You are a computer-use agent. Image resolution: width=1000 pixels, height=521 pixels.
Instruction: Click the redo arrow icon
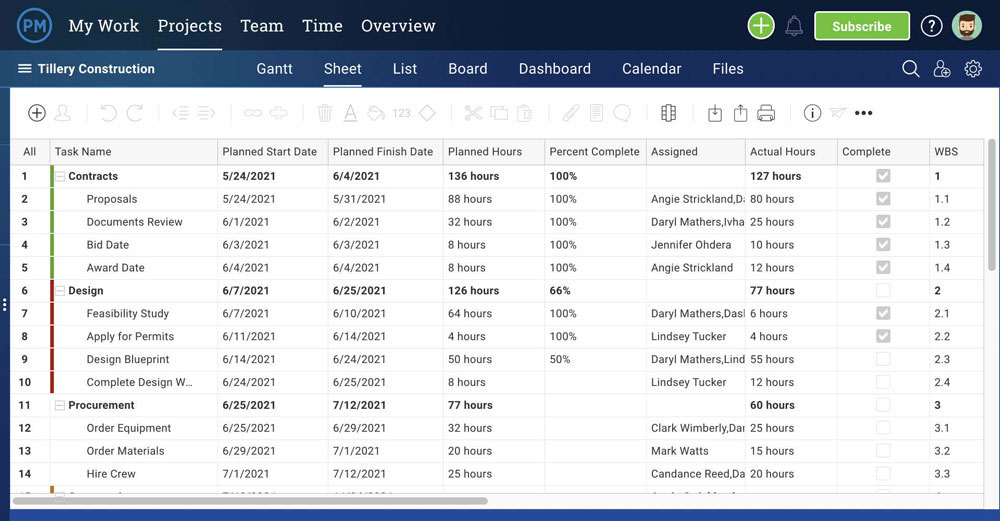[135, 113]
